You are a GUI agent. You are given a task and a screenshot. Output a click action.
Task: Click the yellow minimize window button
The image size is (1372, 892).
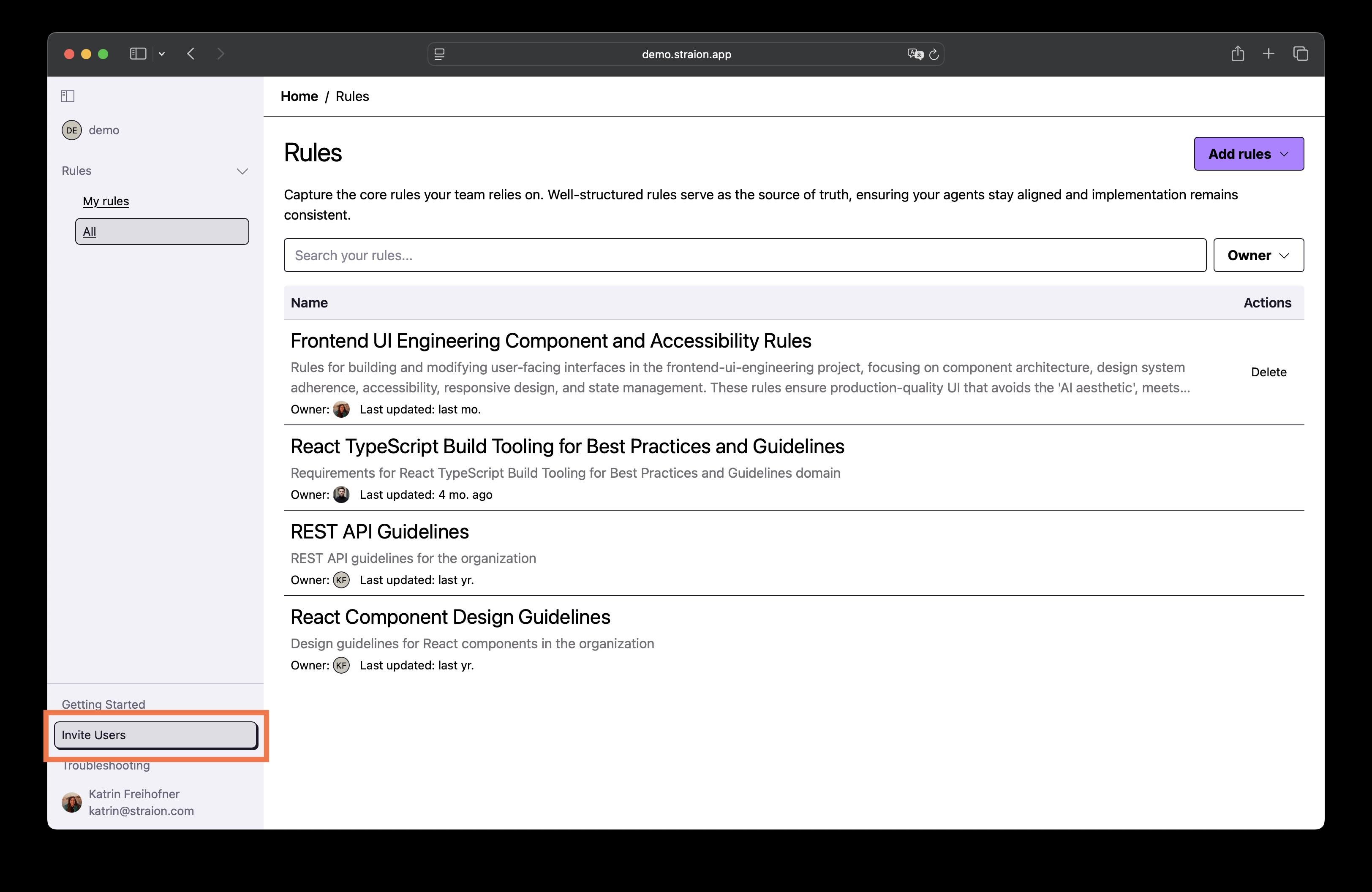tap(86, 54)
